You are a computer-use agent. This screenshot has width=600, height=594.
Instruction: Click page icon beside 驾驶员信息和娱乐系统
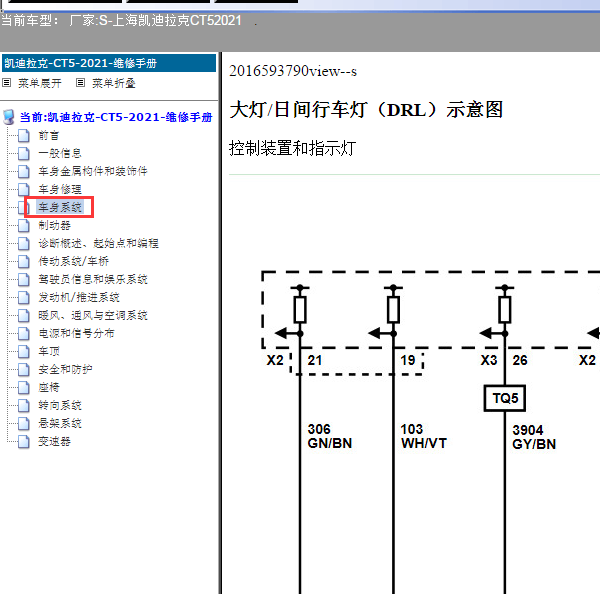pyautogui.click(x=24, y=279)
